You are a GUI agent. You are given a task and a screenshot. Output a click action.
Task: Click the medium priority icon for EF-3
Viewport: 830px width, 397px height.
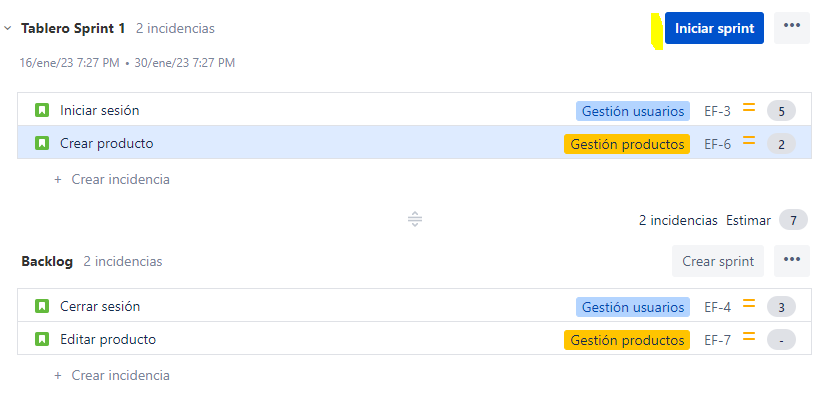pos(748,107)
